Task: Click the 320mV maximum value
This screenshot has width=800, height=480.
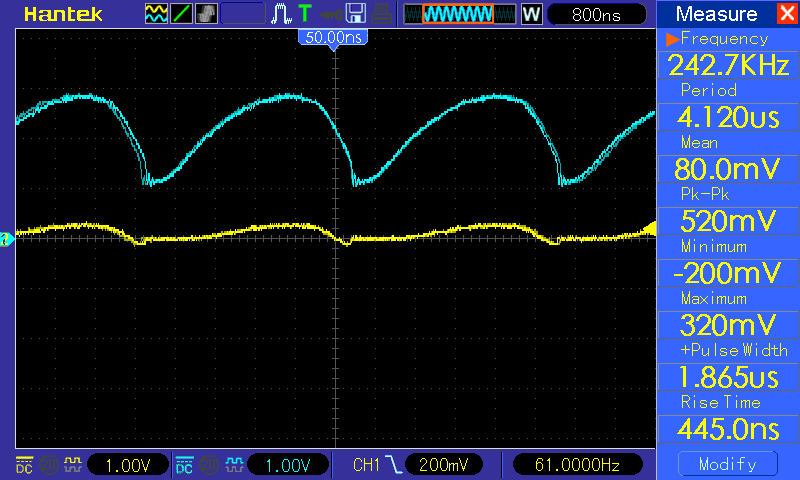Action: click(729, 325)
